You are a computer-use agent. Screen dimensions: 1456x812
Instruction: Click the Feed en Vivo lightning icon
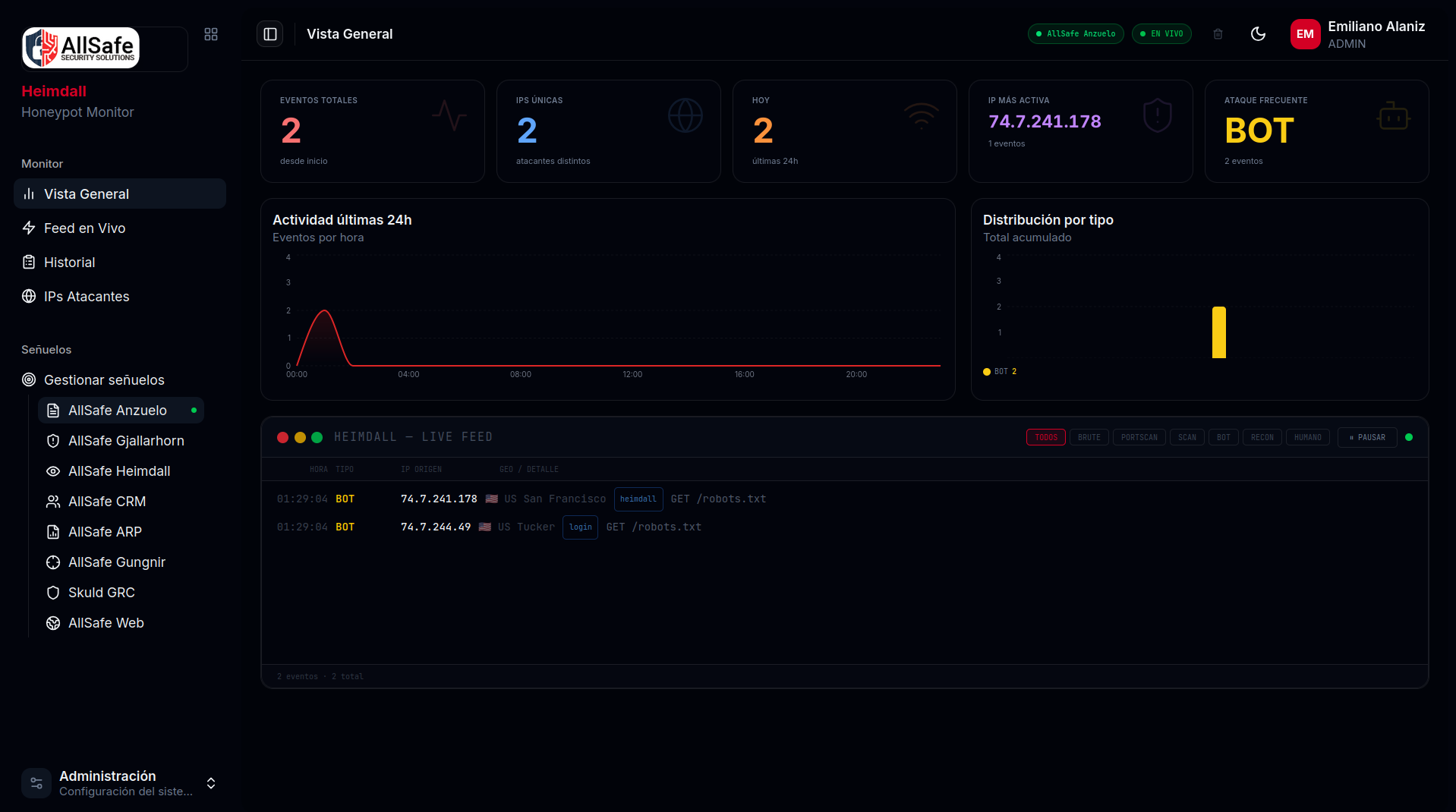29,228
